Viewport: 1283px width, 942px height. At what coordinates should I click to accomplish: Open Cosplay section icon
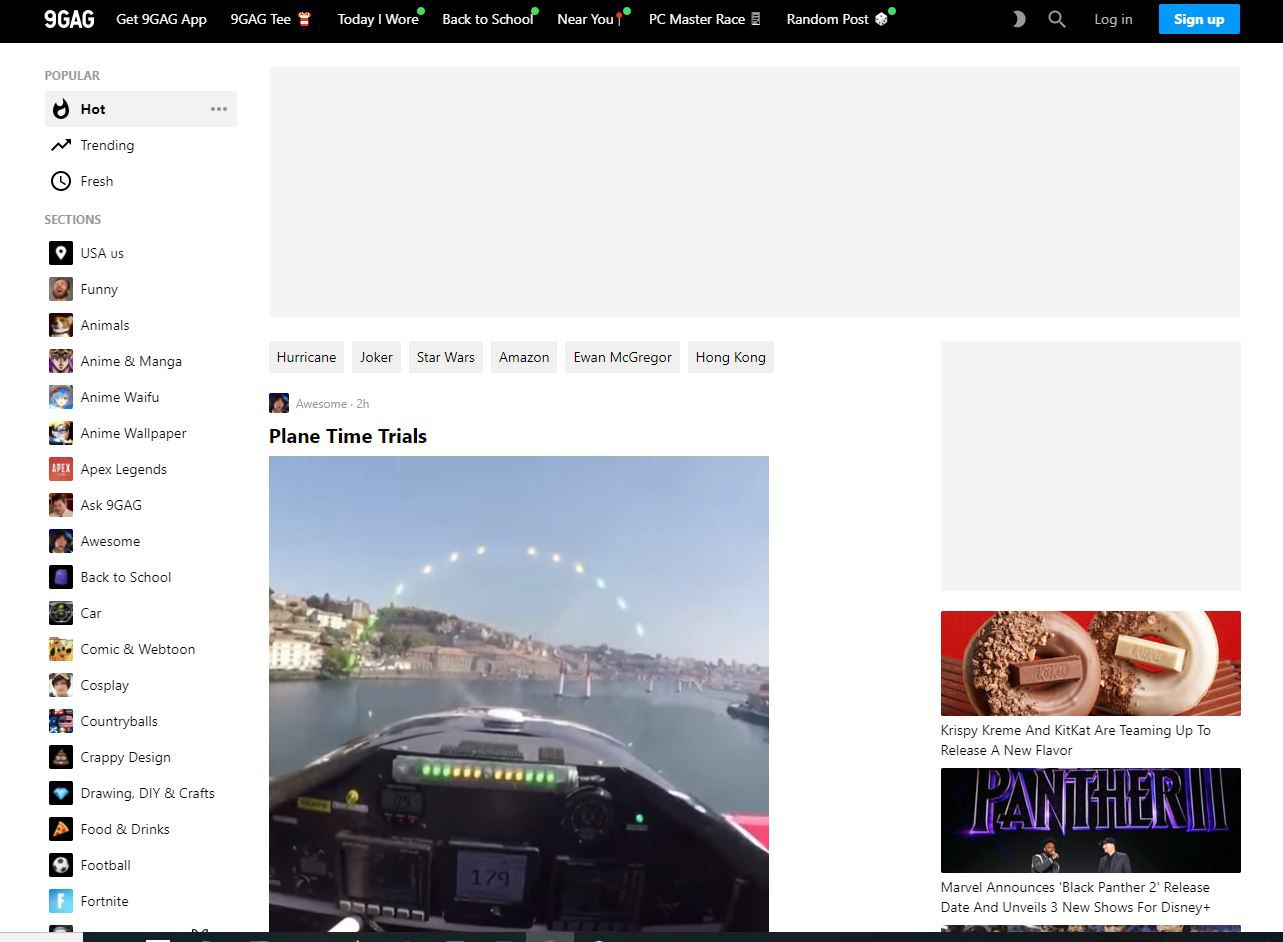click(x=61, y=685)
